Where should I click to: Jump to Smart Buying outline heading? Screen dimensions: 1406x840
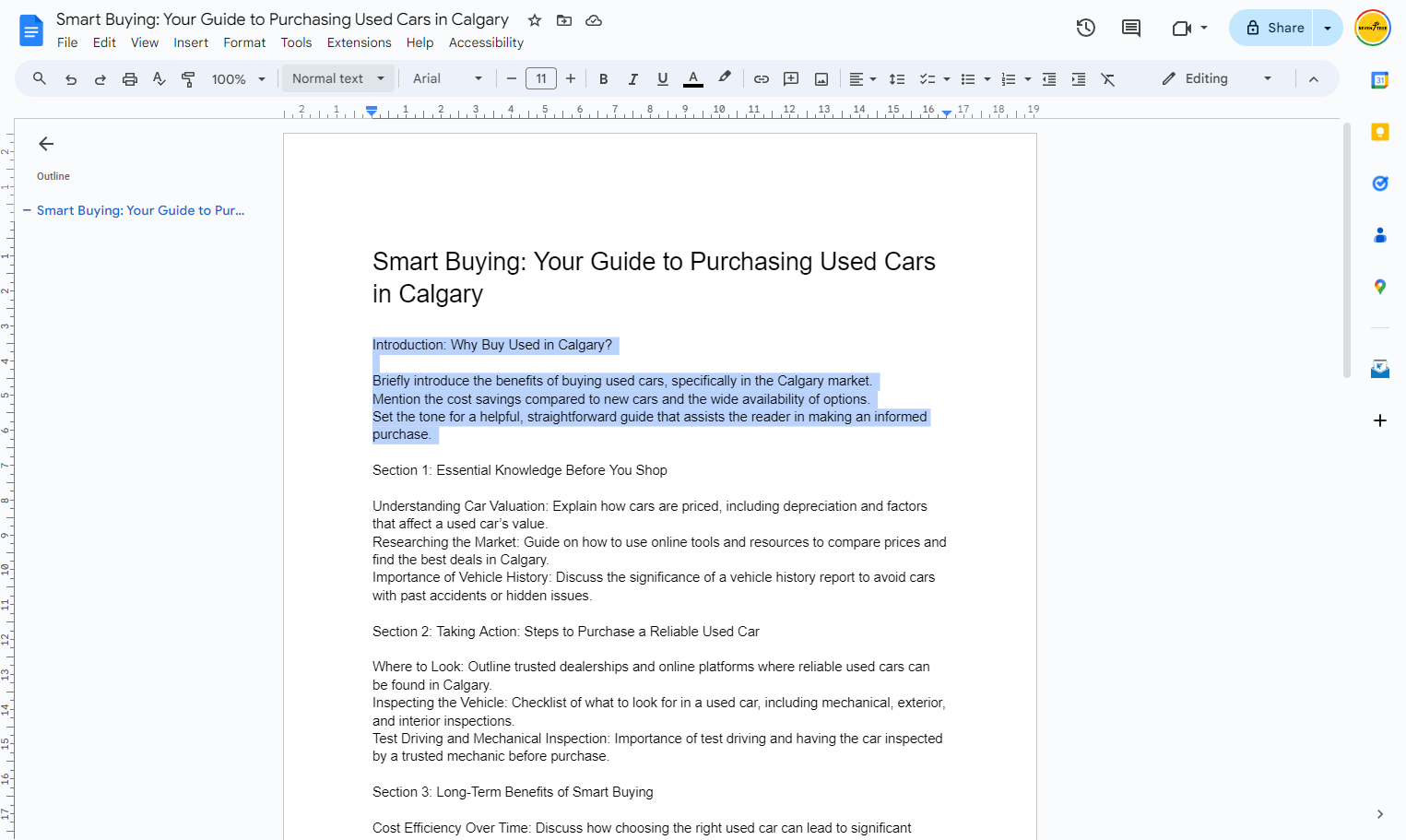(x=141, y=210)
